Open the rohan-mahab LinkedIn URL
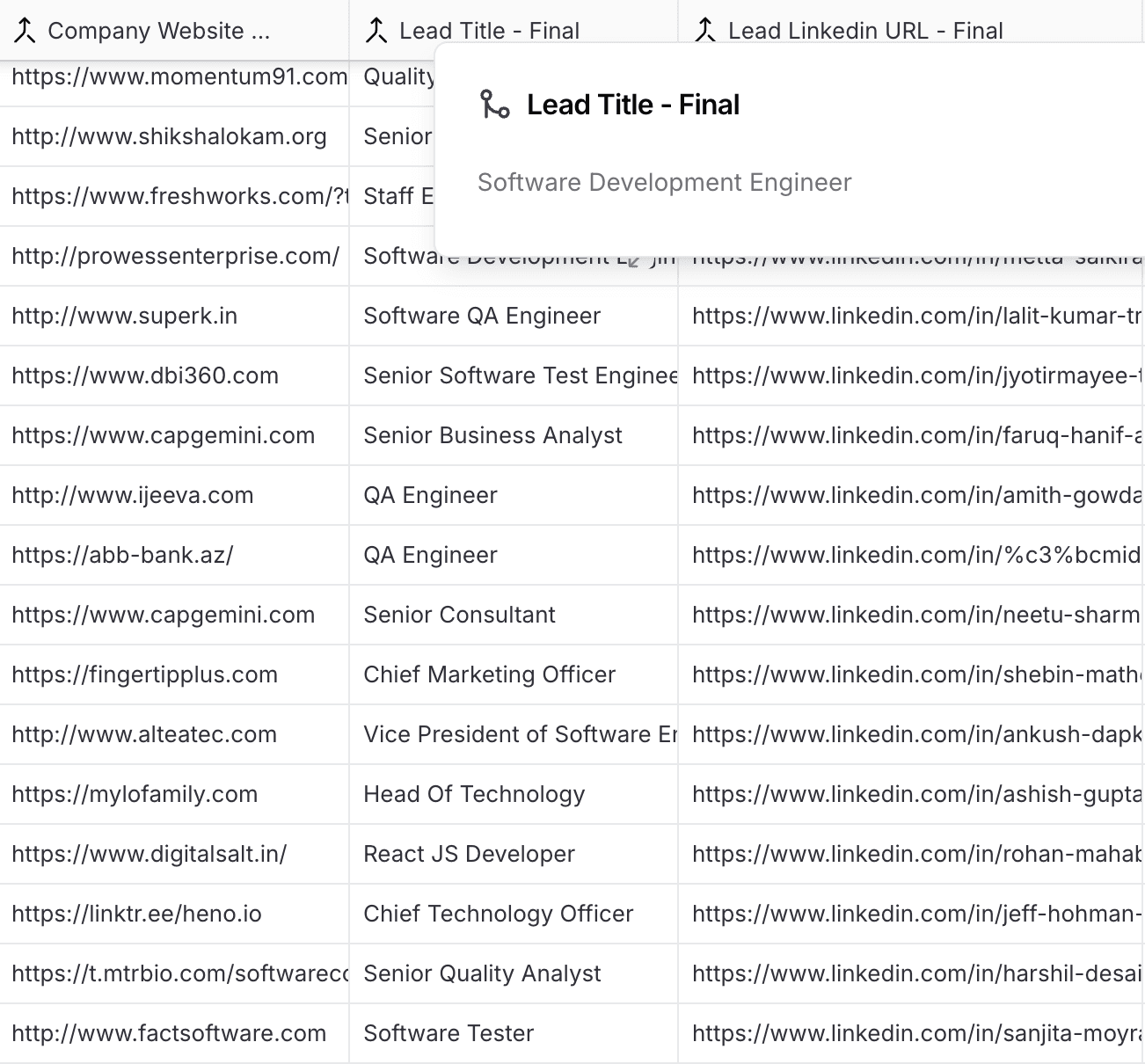Screen dimensions: 1145x1064 click(912, 854)
